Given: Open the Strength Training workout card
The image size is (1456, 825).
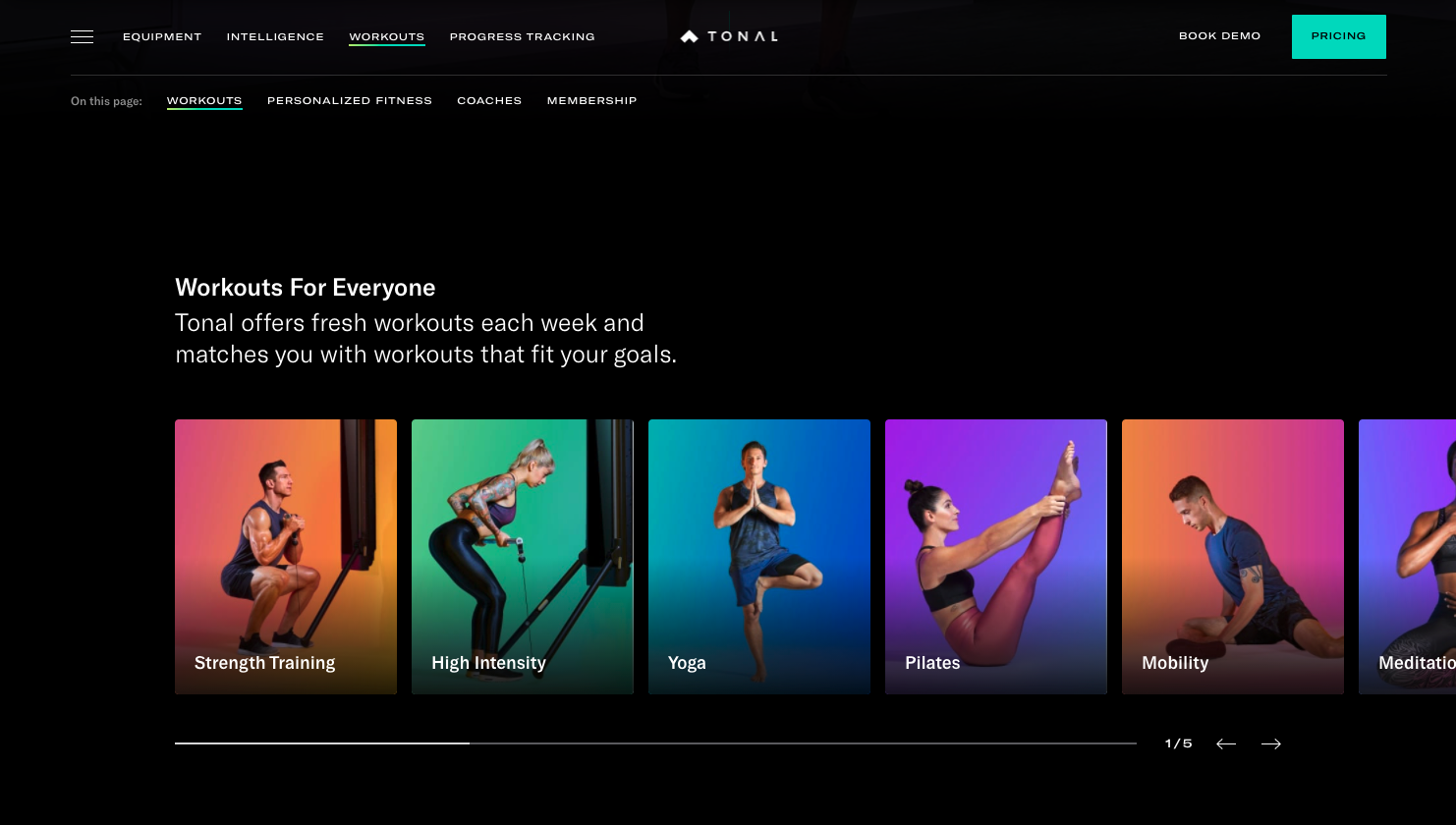Looking at the screenshot, I should (286, 557).
